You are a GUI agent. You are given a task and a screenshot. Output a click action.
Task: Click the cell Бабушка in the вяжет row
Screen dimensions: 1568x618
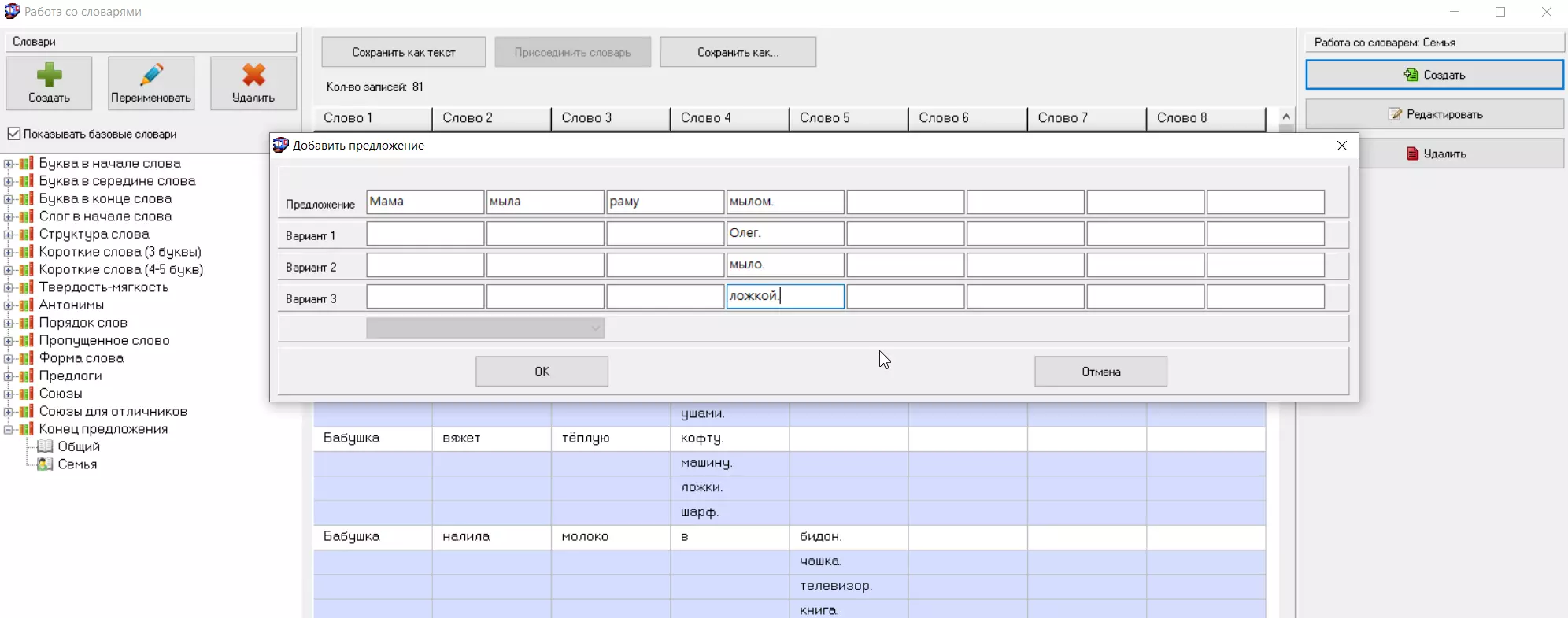coord(372,439)
